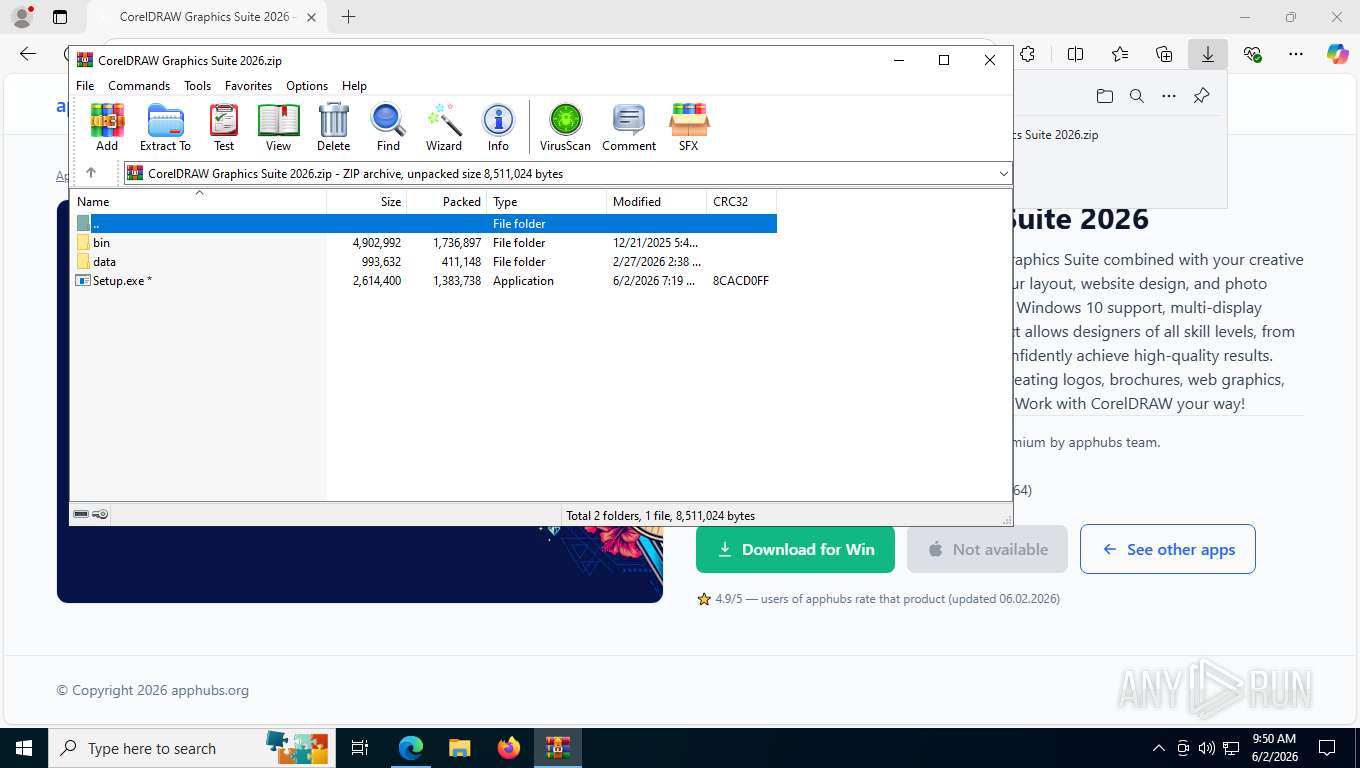Image resolution: width=1360 pixels, height=768 pixels.
Task: Open the Find tool in WinRAR
Action: pos(388,127)
